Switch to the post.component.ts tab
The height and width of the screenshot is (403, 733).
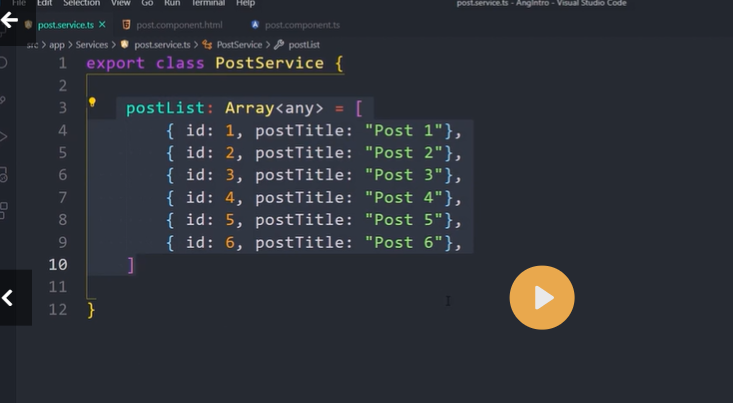point(301,24)
